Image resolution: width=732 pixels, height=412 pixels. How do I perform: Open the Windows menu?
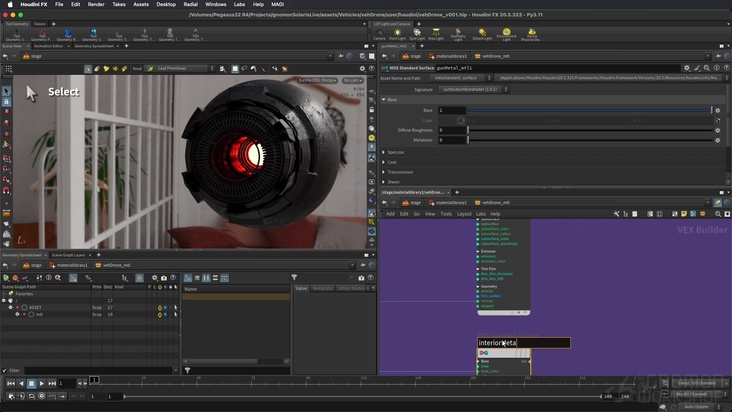[216, 4]
